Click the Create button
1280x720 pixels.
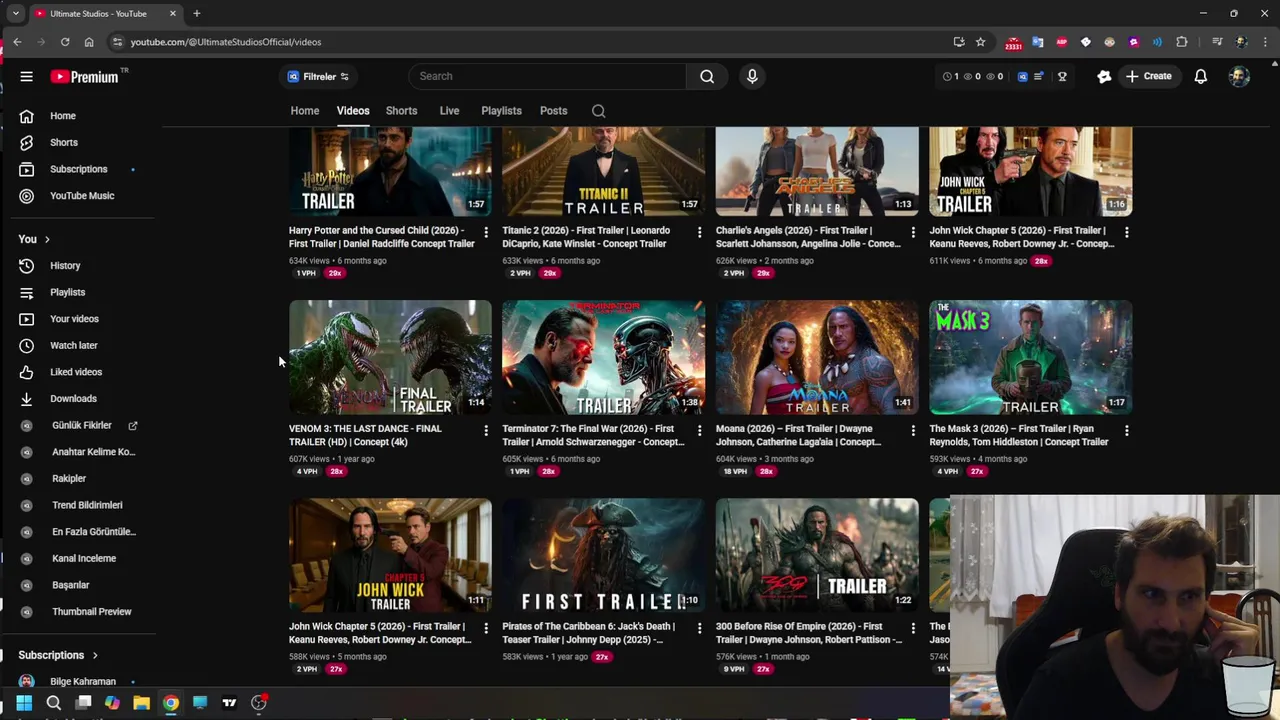[1149, 76]
